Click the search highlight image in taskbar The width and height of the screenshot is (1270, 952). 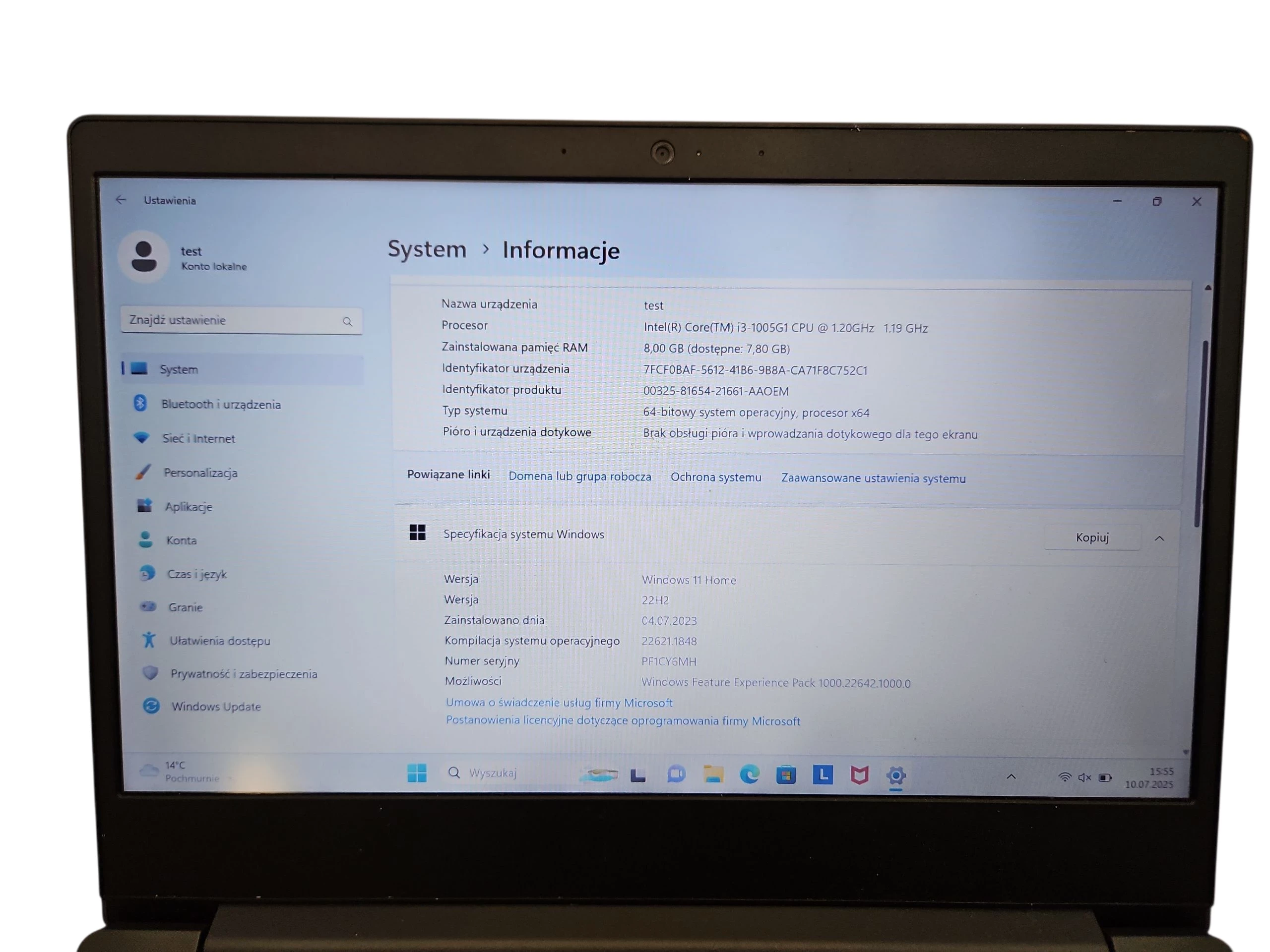(598, 775)
